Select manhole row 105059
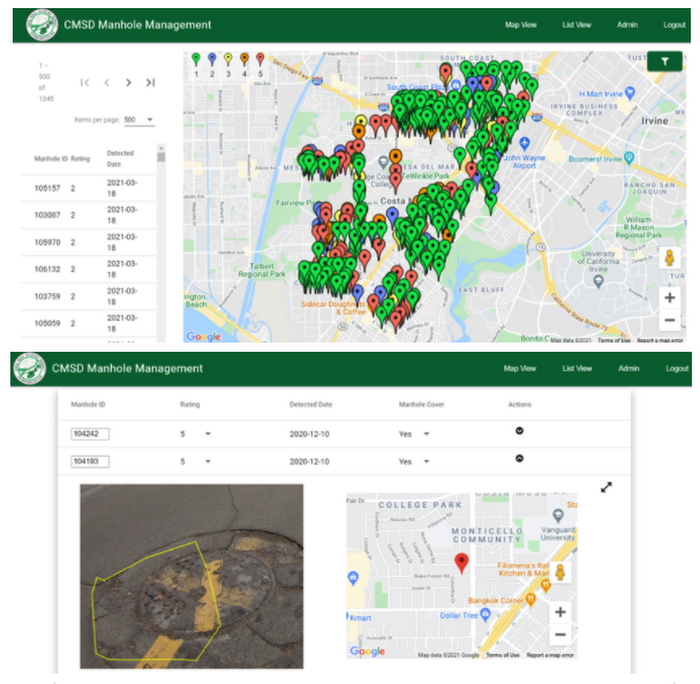This screenshot has width=700, height=684. coord(89,323)
